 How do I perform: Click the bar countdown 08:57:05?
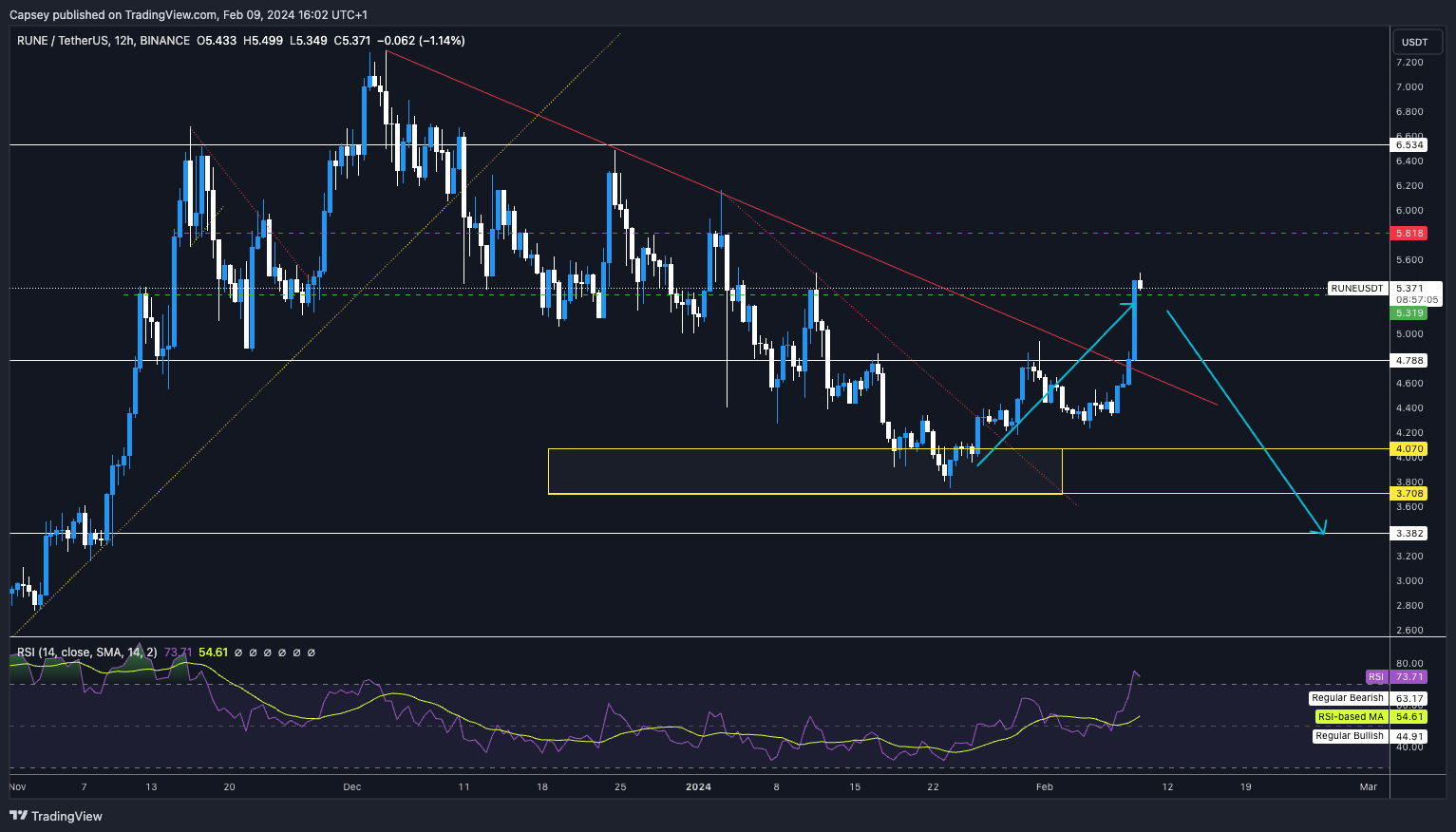pyautogui.click(x=1418, y=300)
